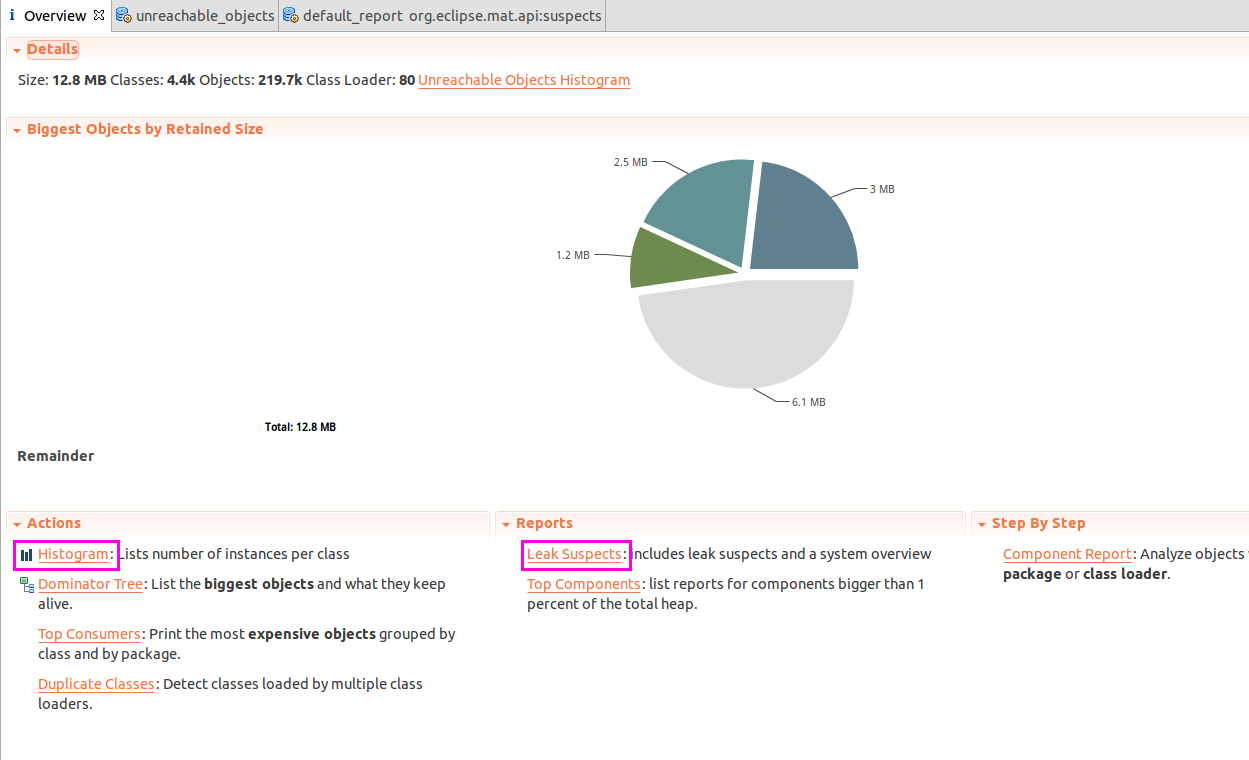1249x760 pixels.
Task: Click the '6.1 MB' pie label
Action: click(x=808, y=402)
